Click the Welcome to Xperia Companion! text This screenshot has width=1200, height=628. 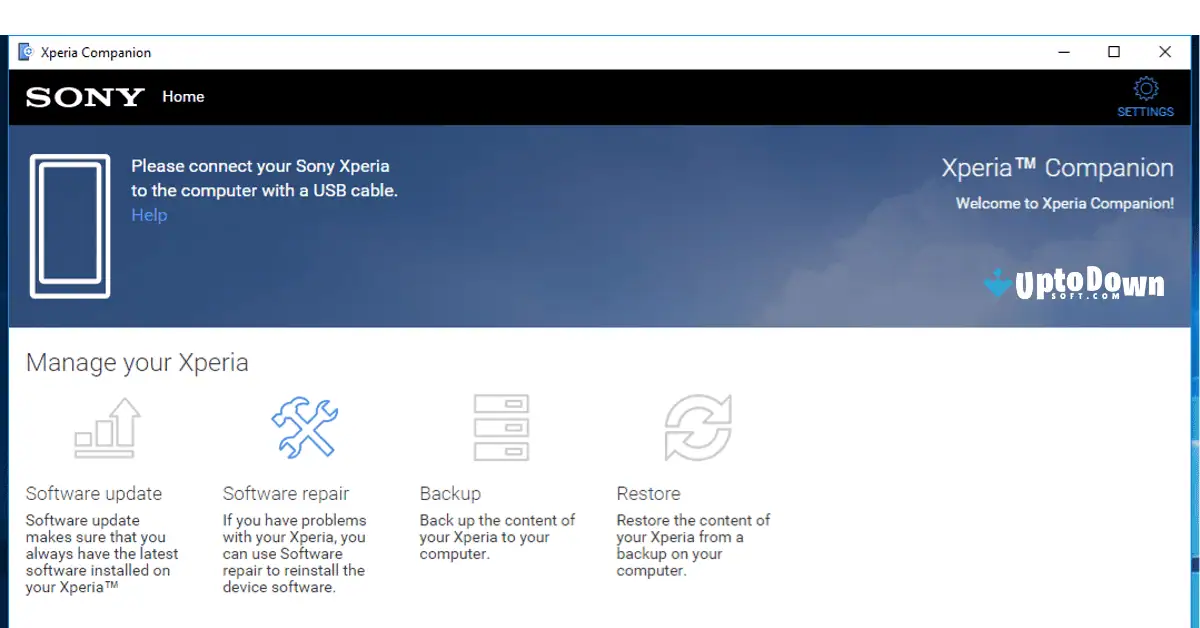pyautogui.click(x=1064, y=203)
